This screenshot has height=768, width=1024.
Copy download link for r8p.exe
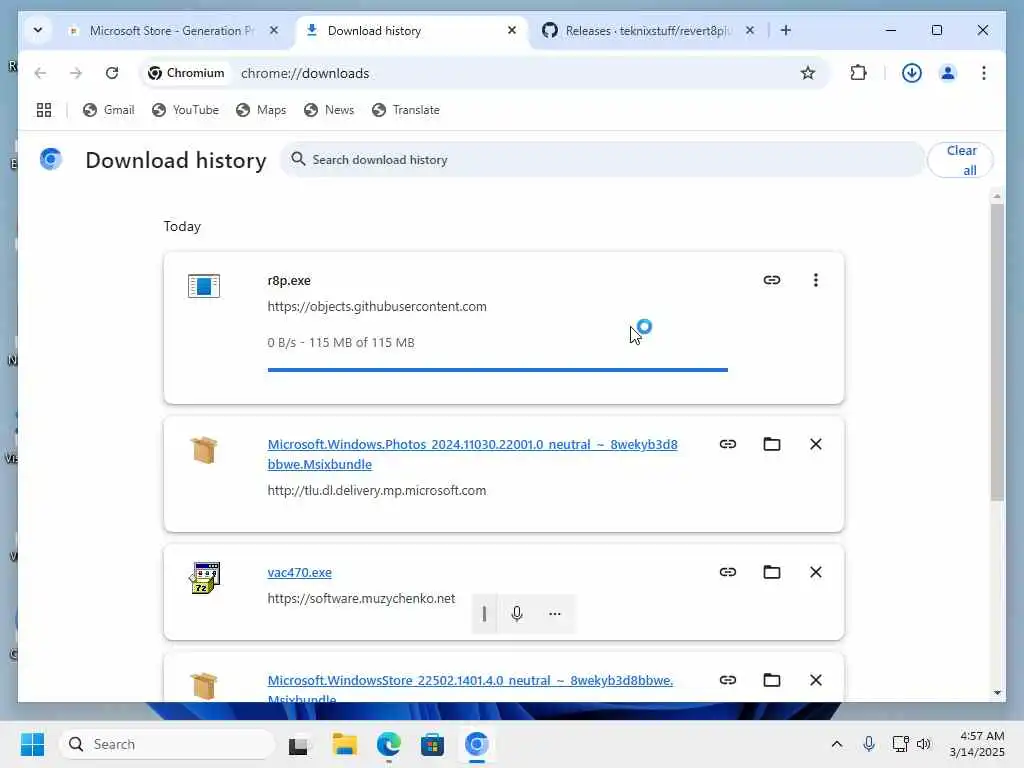pyautogui.click(x=771, y=280)
